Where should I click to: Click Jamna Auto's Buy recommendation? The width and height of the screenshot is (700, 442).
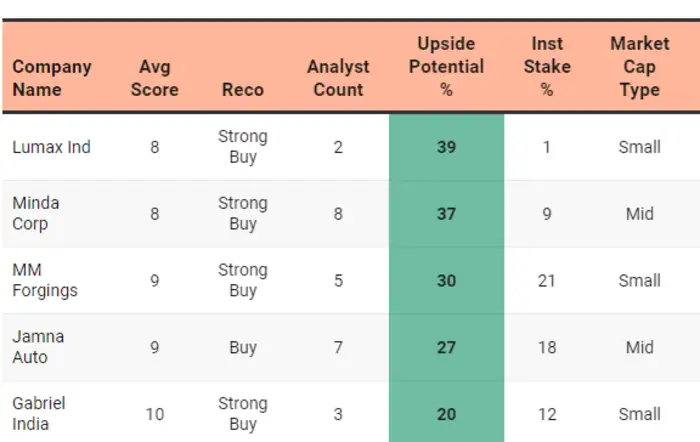[242, 348]
